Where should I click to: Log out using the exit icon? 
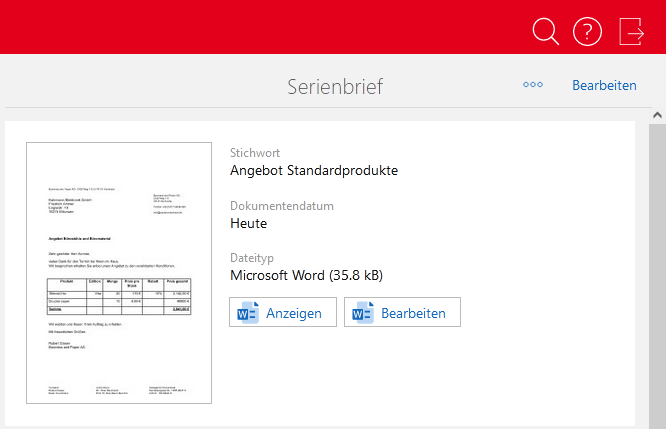click(x=632, y=32)
